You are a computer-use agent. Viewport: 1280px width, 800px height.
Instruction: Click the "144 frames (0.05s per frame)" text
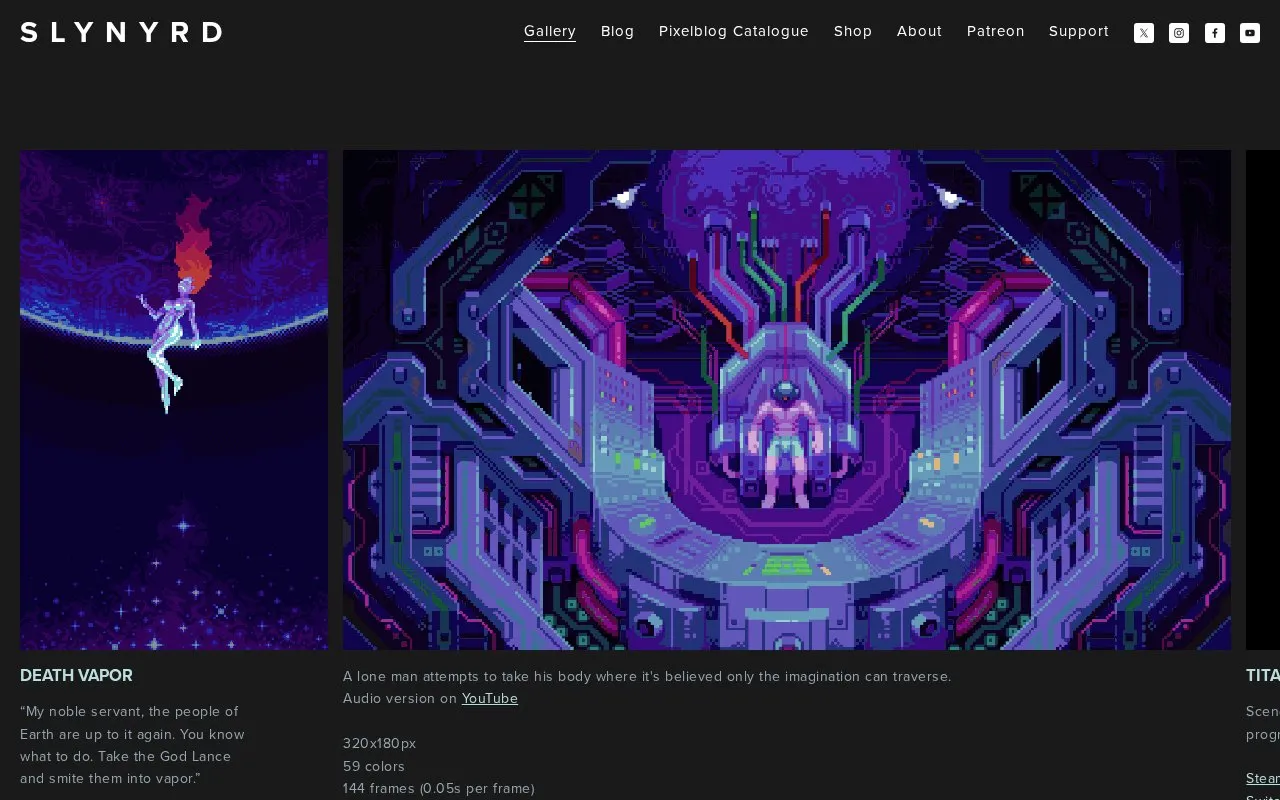coord(439,789)
